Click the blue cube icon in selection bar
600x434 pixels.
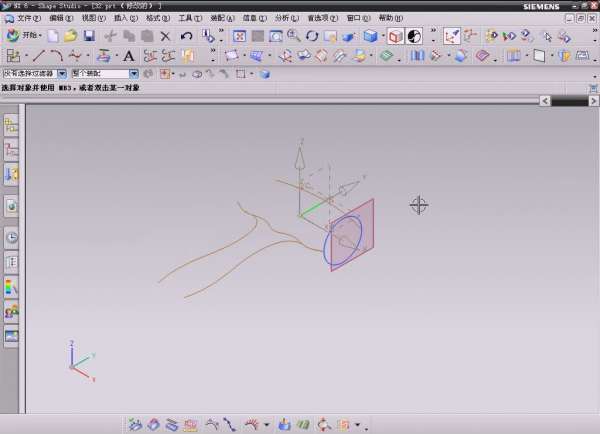coord(265,74)
